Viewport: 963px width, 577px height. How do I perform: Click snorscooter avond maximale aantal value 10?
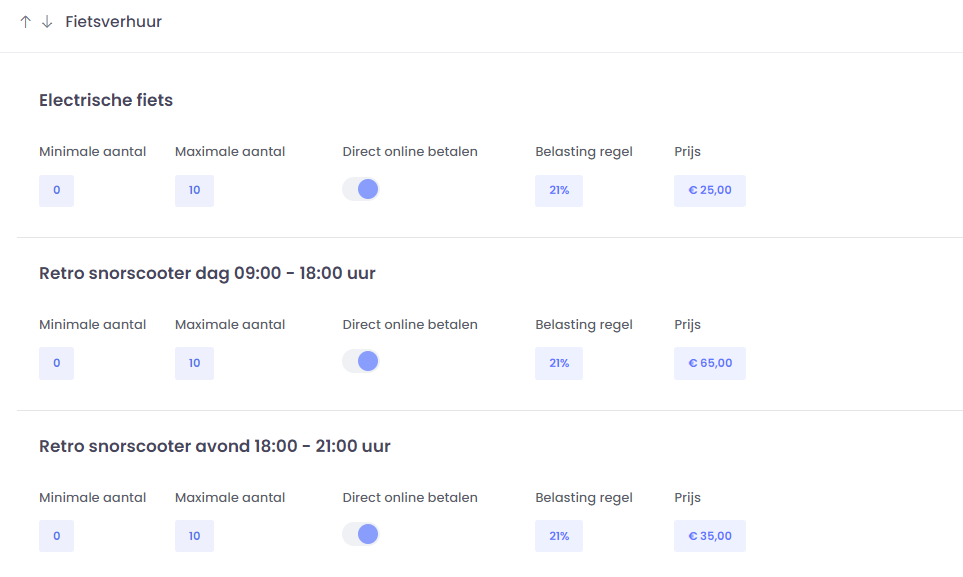point(194,536)
